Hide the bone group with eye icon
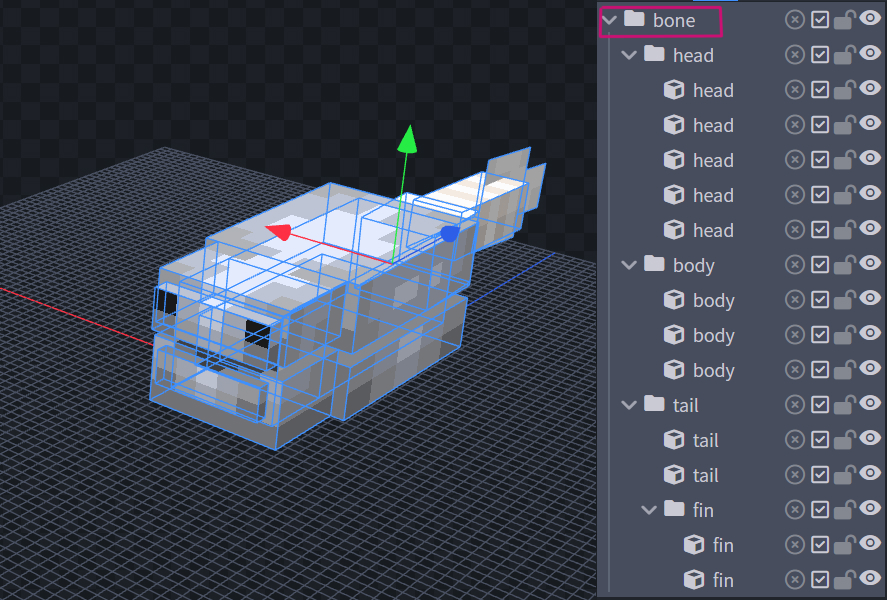This screenshot has width=887, height=600. [870, 18]
